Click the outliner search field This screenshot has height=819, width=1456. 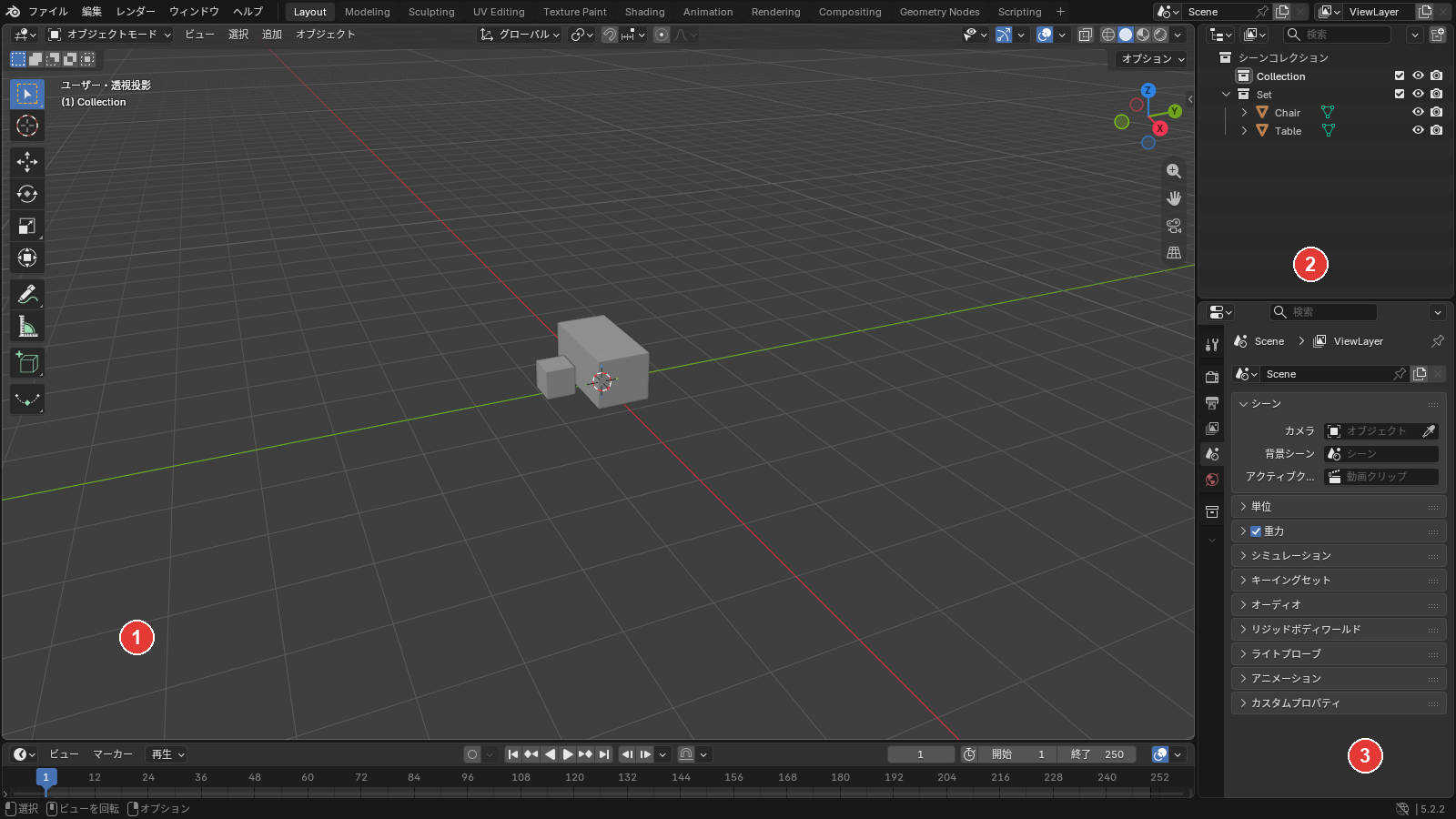click(x=1337, y=35)
